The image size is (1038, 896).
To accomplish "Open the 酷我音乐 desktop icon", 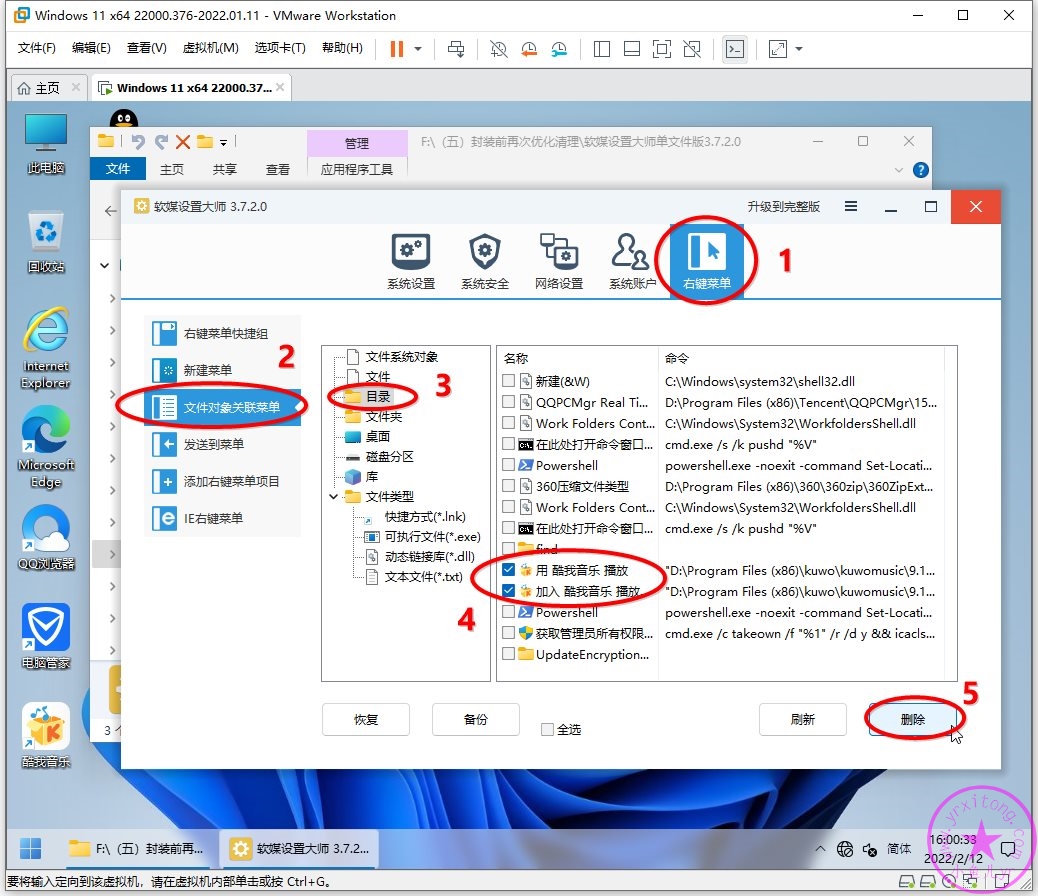I will [46, 735].
